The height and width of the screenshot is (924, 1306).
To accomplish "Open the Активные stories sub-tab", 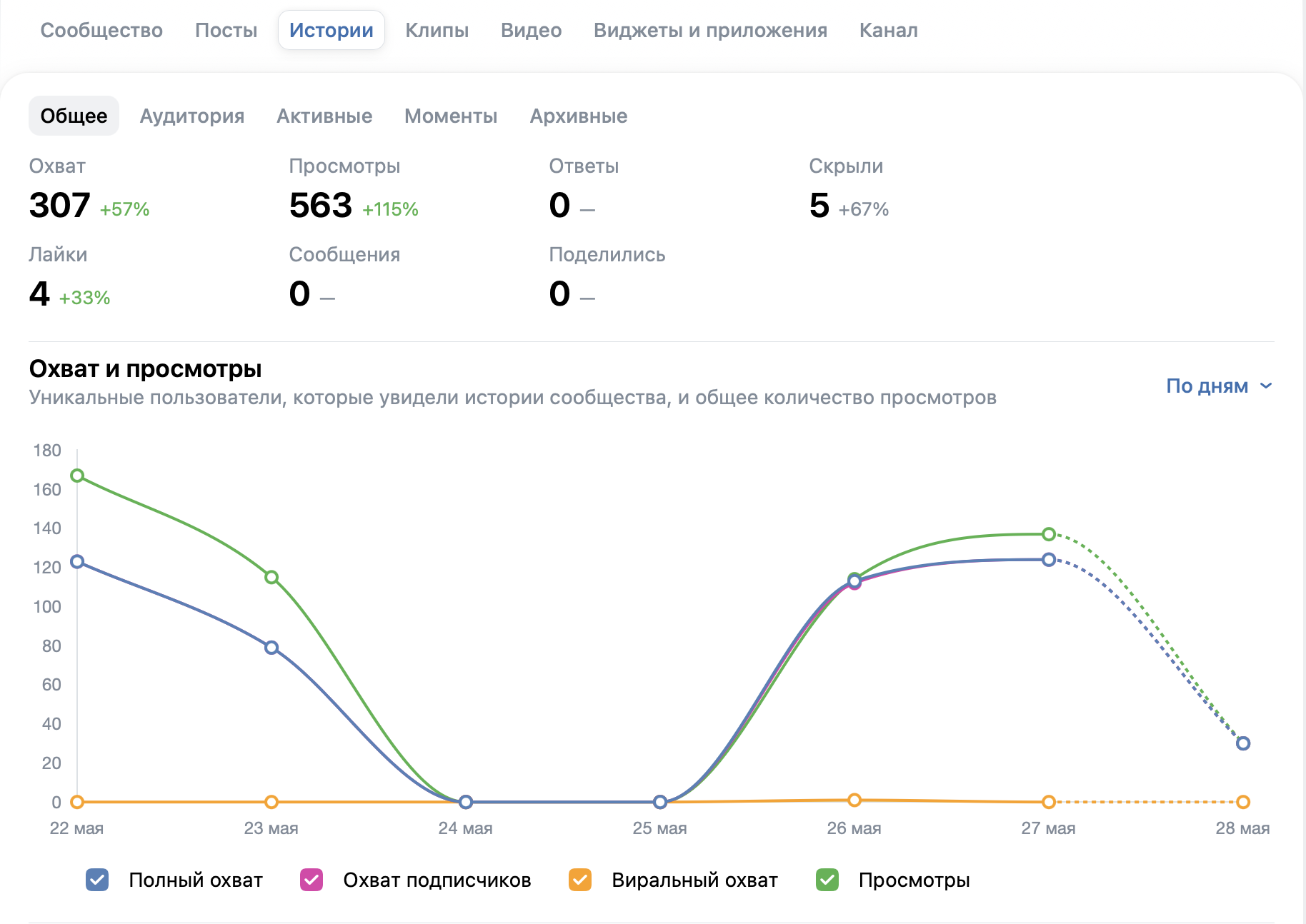I will 324,116.
